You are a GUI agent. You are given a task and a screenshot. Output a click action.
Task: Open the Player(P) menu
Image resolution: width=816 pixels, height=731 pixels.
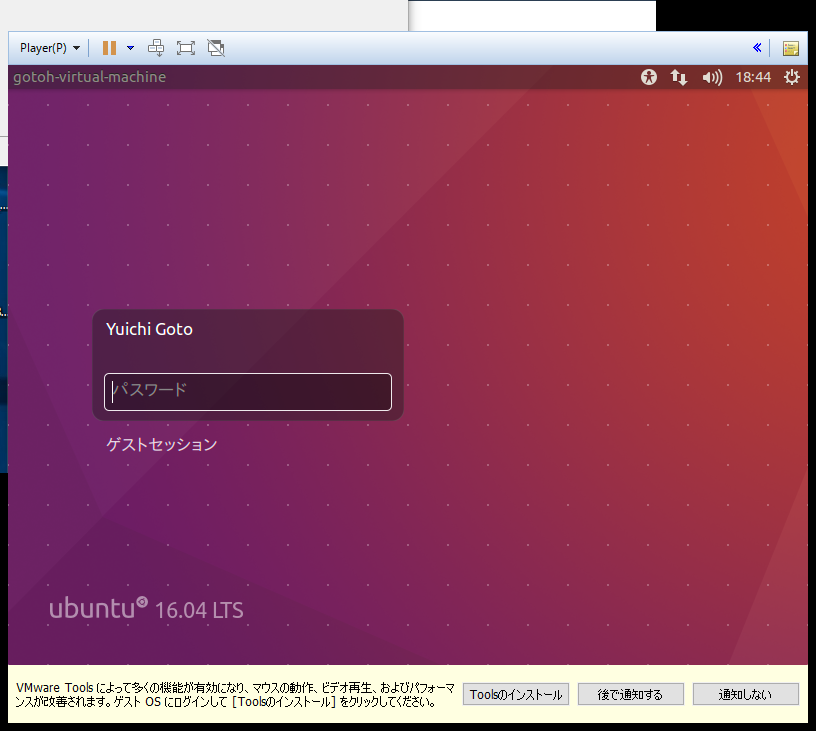pyautogui.click(x=49, y=48)
